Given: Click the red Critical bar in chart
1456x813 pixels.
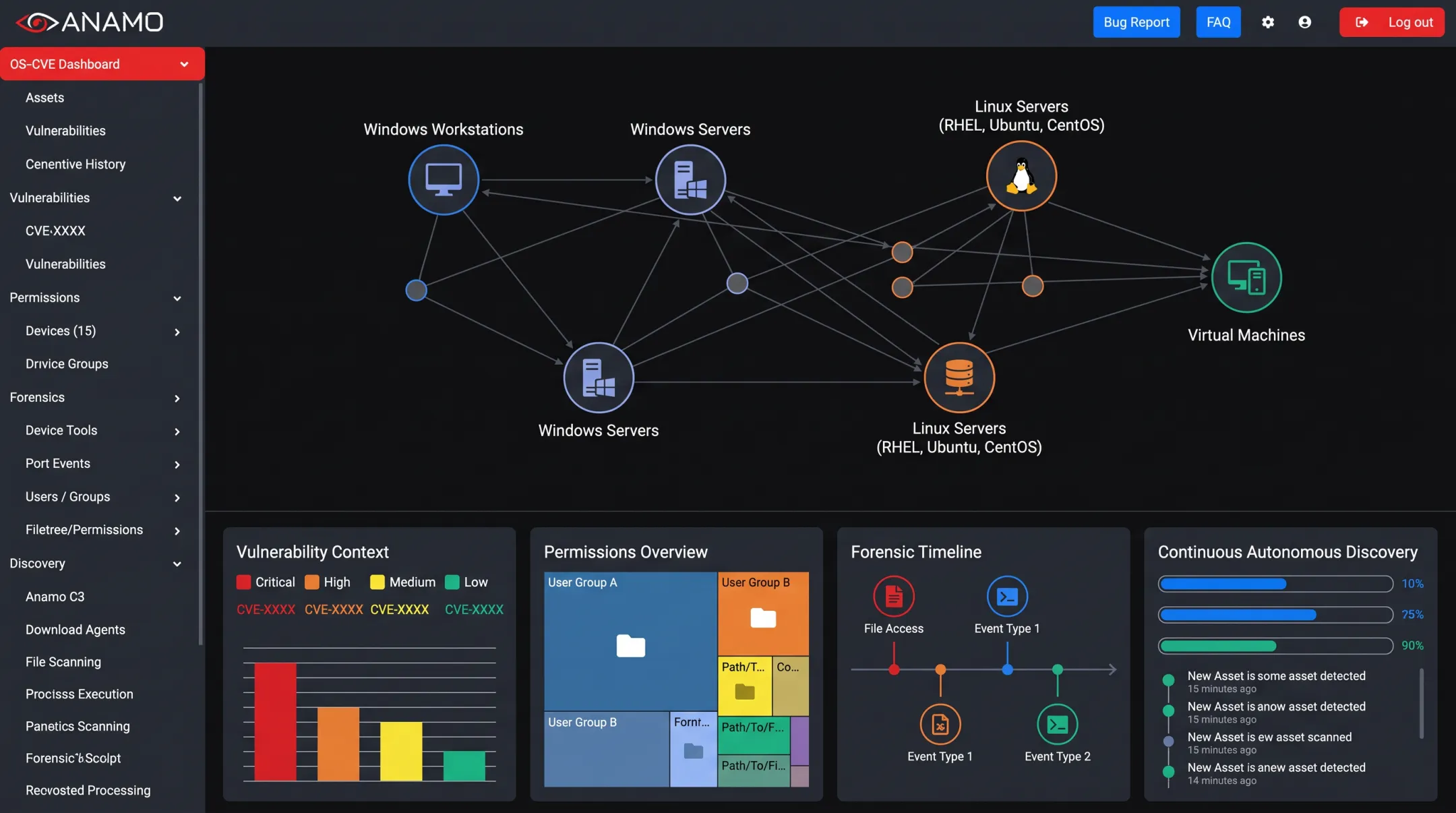Looking at the screenshot, I should tap(275, 722).
